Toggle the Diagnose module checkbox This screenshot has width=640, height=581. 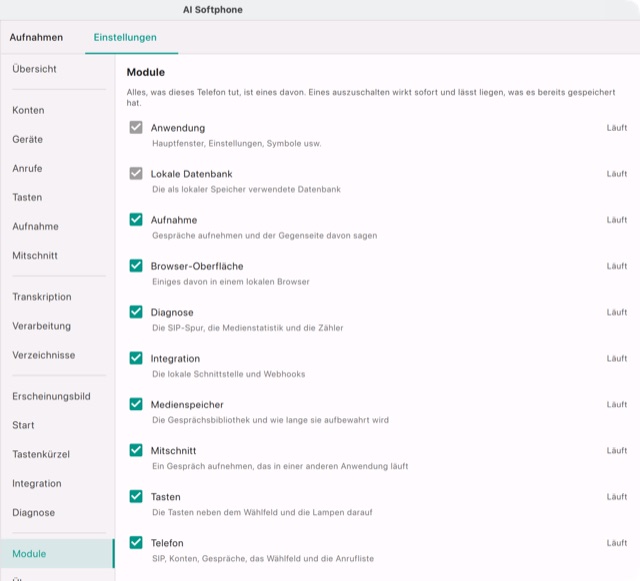(x=136, y=312)
